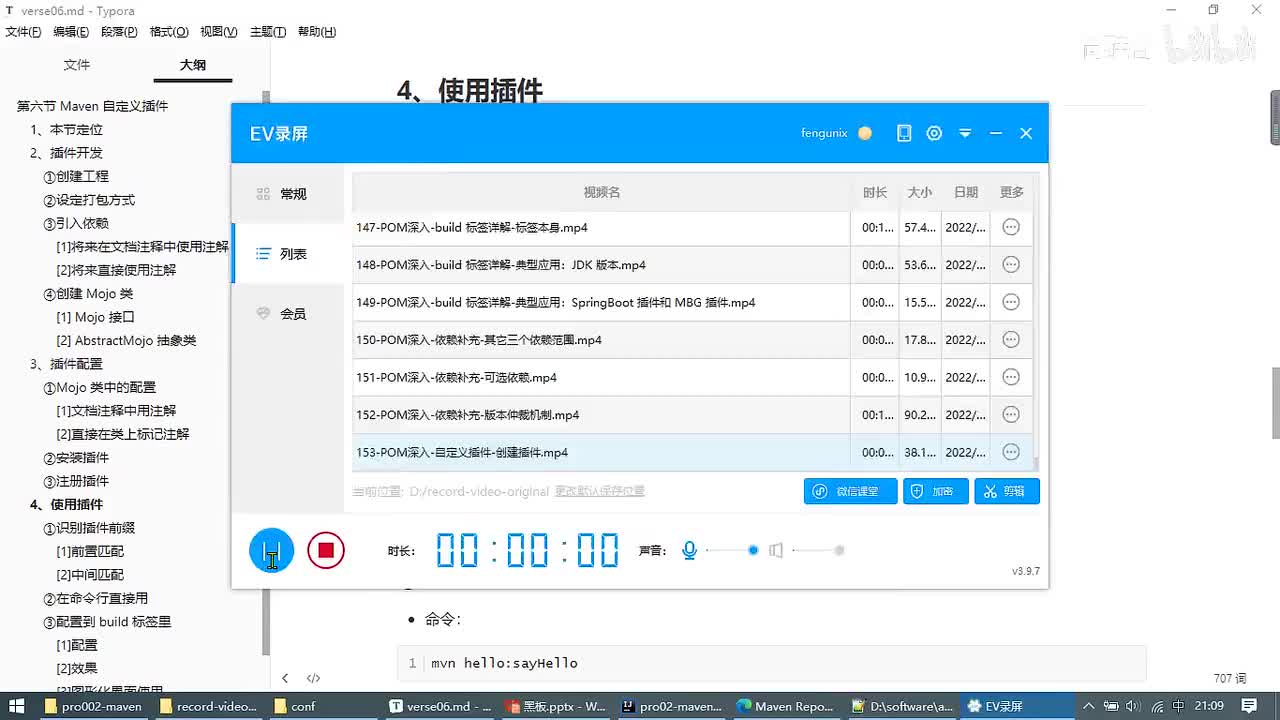Adjust the microphone volume slider

732,550
